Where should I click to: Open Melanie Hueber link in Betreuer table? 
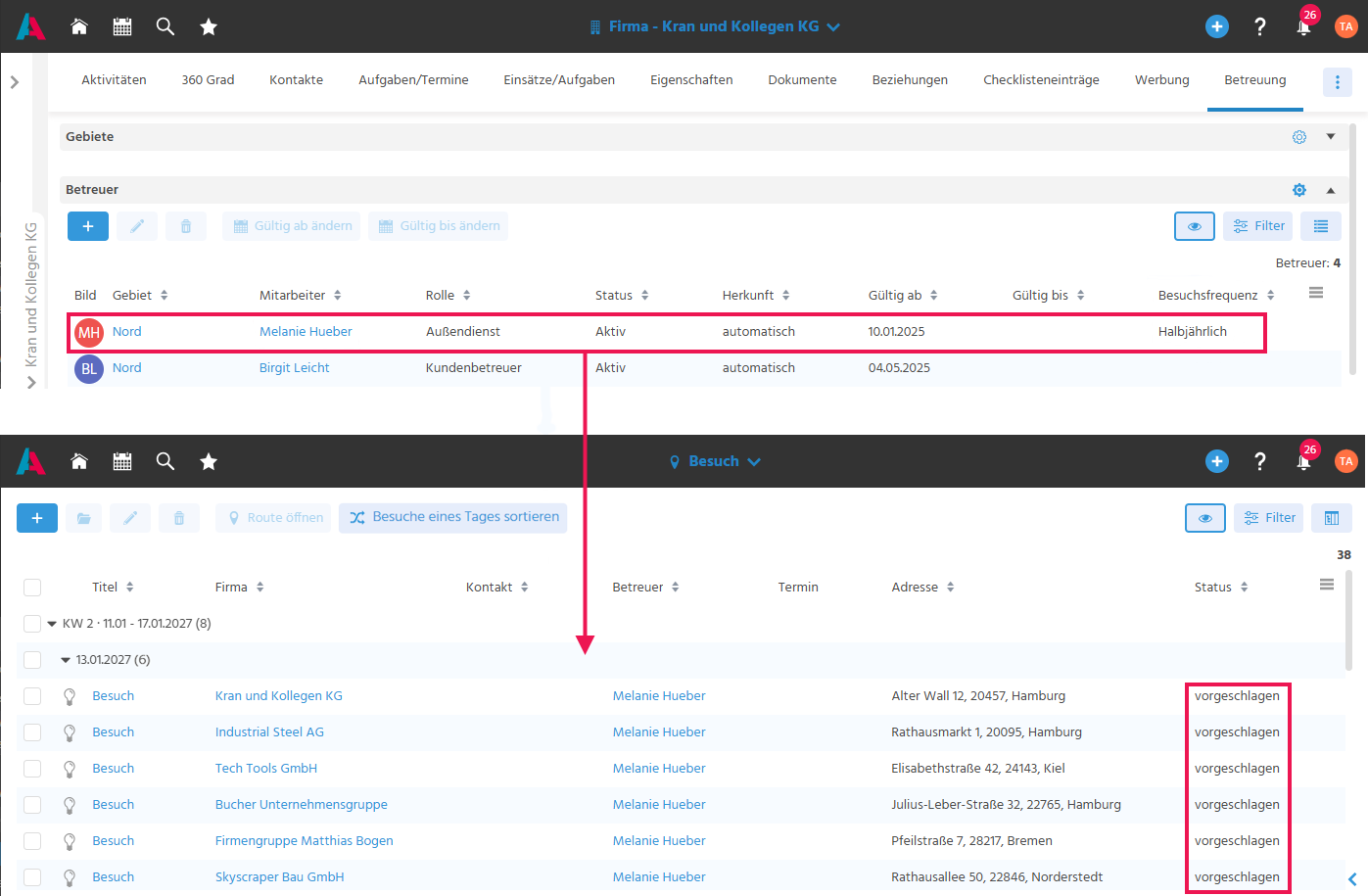(306, 332)
